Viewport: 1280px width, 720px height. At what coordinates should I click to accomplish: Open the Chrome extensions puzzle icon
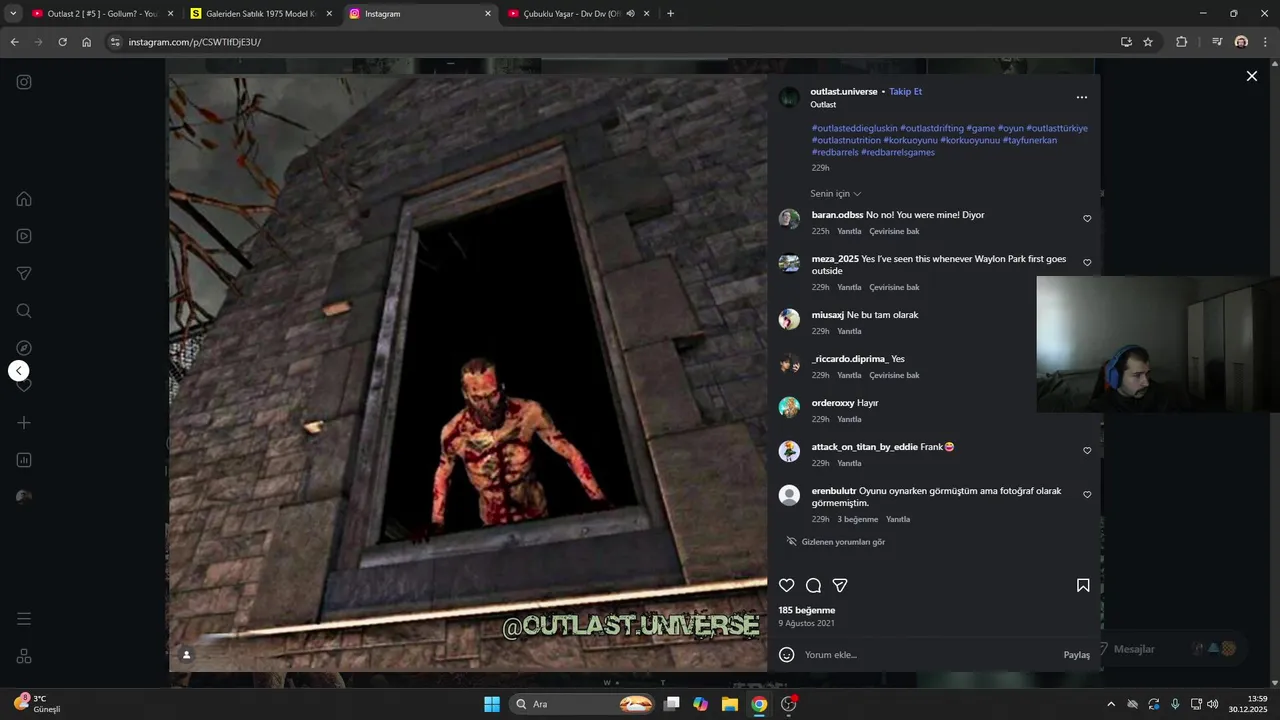pos(1181,42)
